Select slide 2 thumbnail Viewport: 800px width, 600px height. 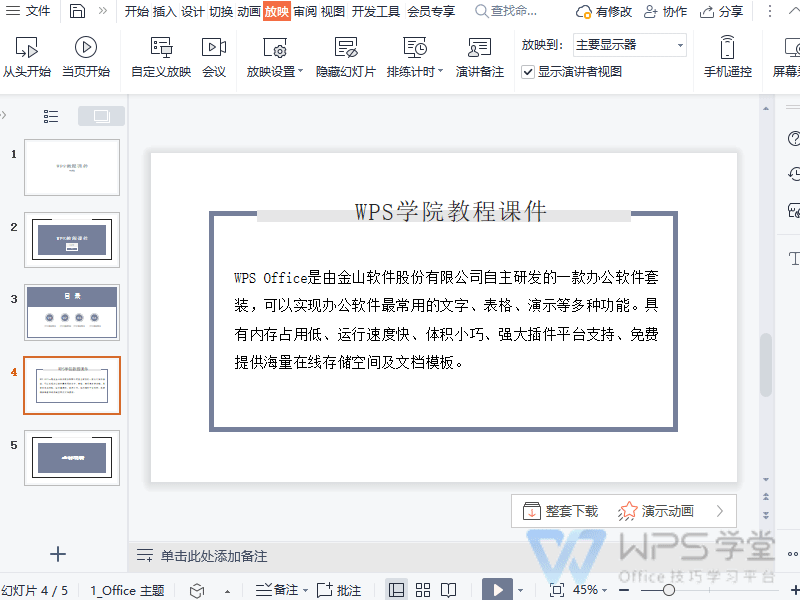tap(72, 240)
